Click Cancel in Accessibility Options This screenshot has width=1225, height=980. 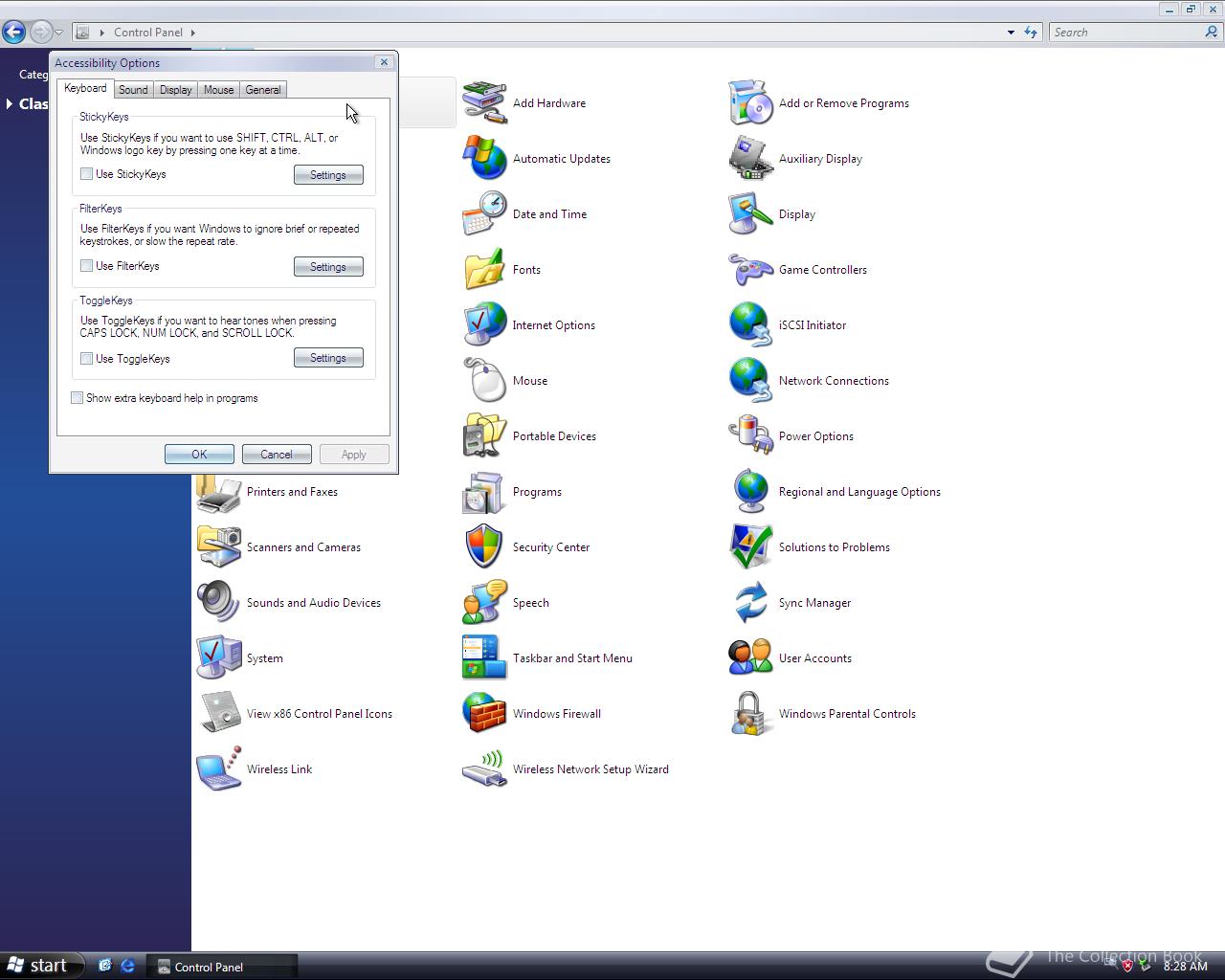coord(277,455)
